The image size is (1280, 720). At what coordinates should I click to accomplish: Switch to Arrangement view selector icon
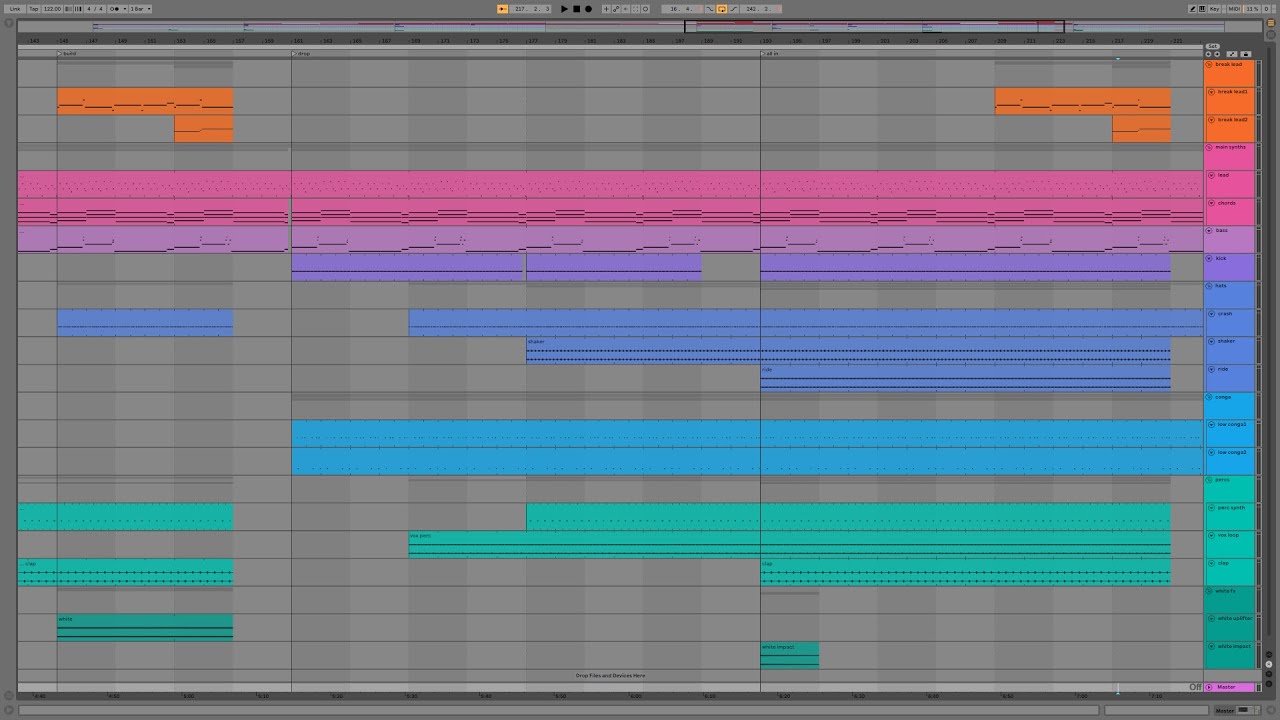[x=1271, y=23]
